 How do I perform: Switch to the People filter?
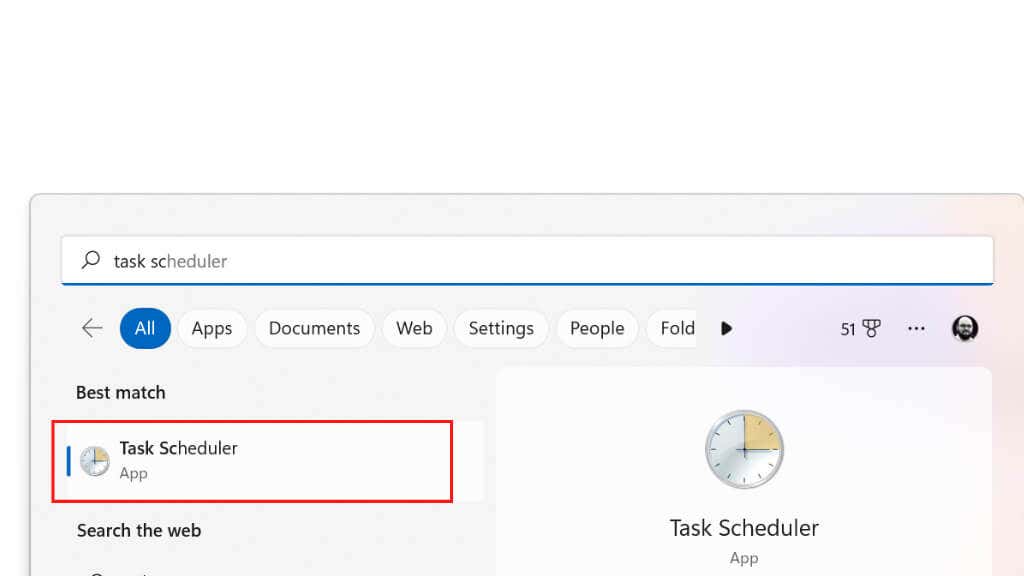coord(597,328)
